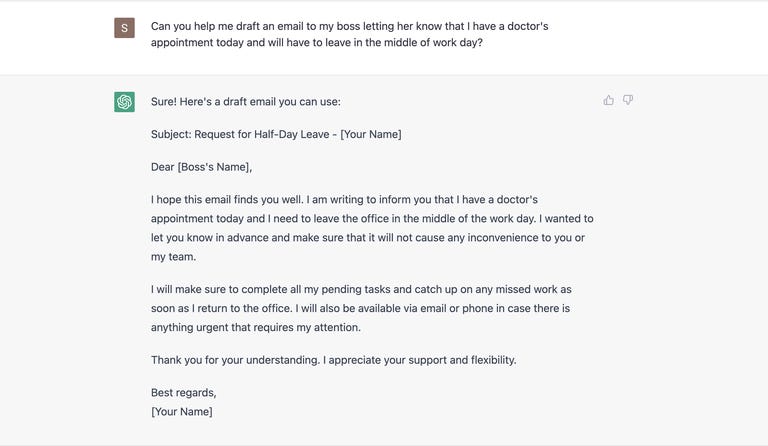Click the words "my team." ending the first paragraph
The height and width of the screenshot is (446, 768).
point(173,257)
